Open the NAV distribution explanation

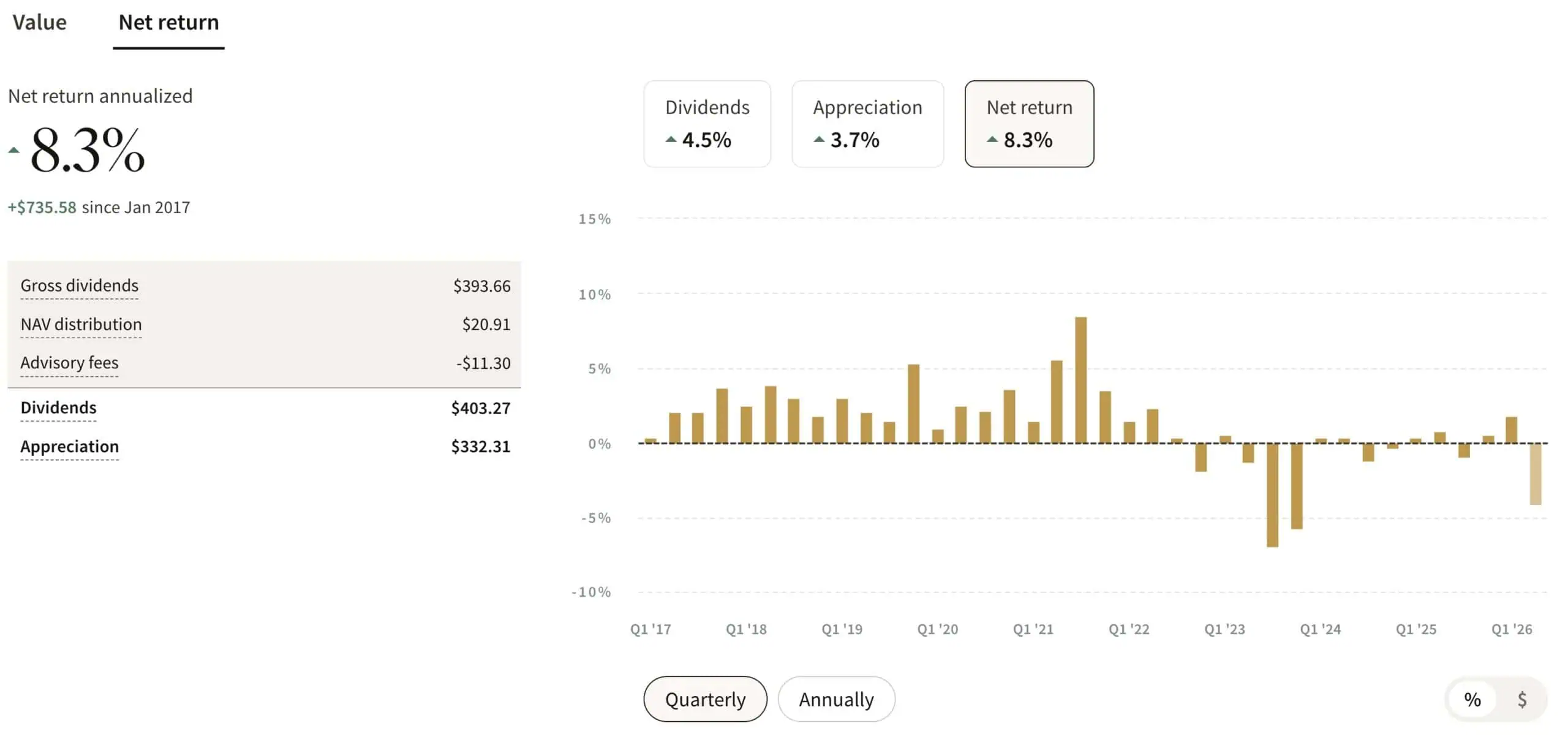tap(81, 324)
